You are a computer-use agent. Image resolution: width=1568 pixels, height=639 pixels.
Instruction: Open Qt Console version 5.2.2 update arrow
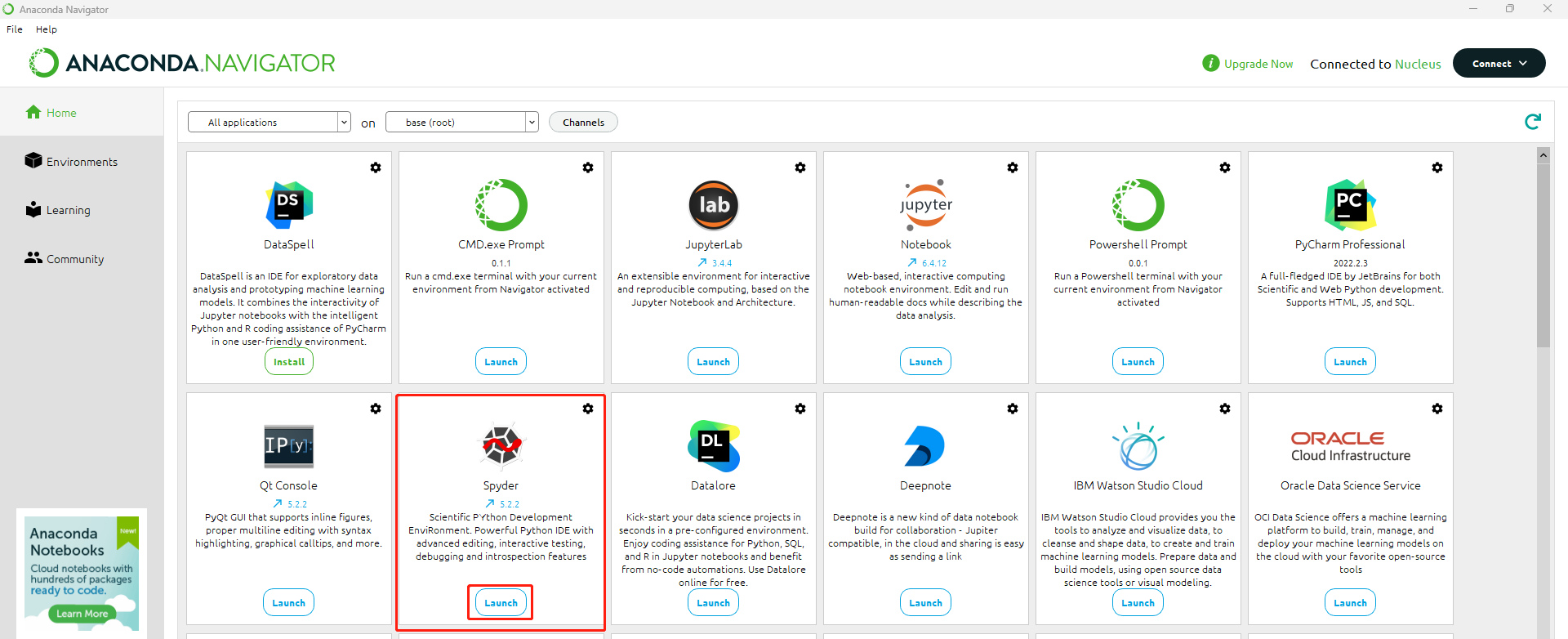pos(278,504)
